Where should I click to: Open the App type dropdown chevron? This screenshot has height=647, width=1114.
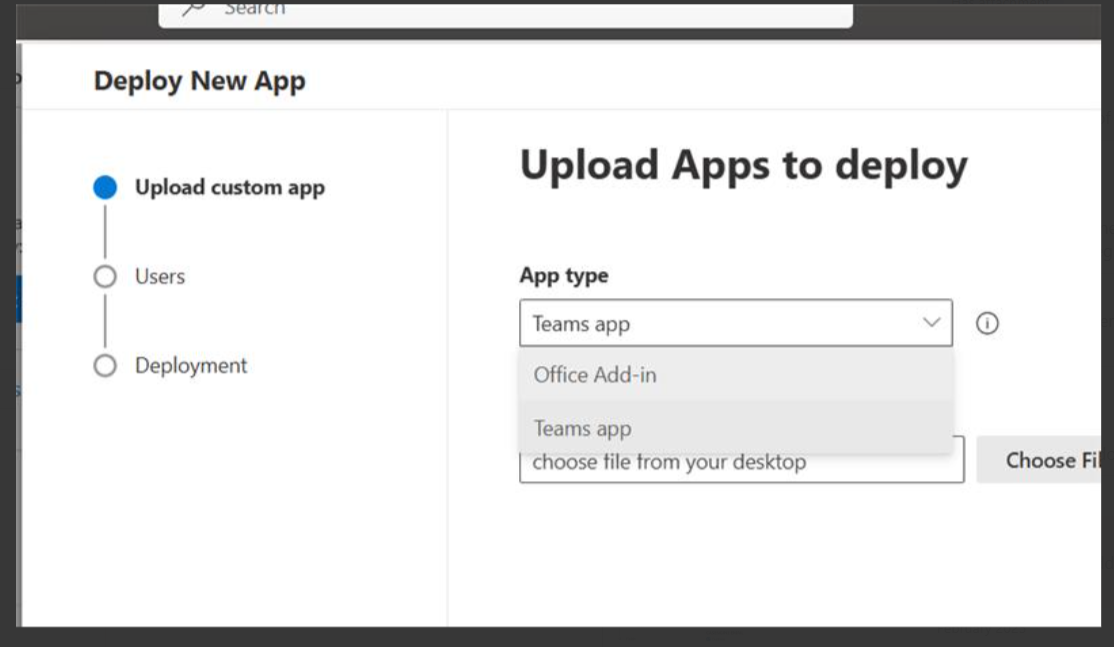pos(931,322)
